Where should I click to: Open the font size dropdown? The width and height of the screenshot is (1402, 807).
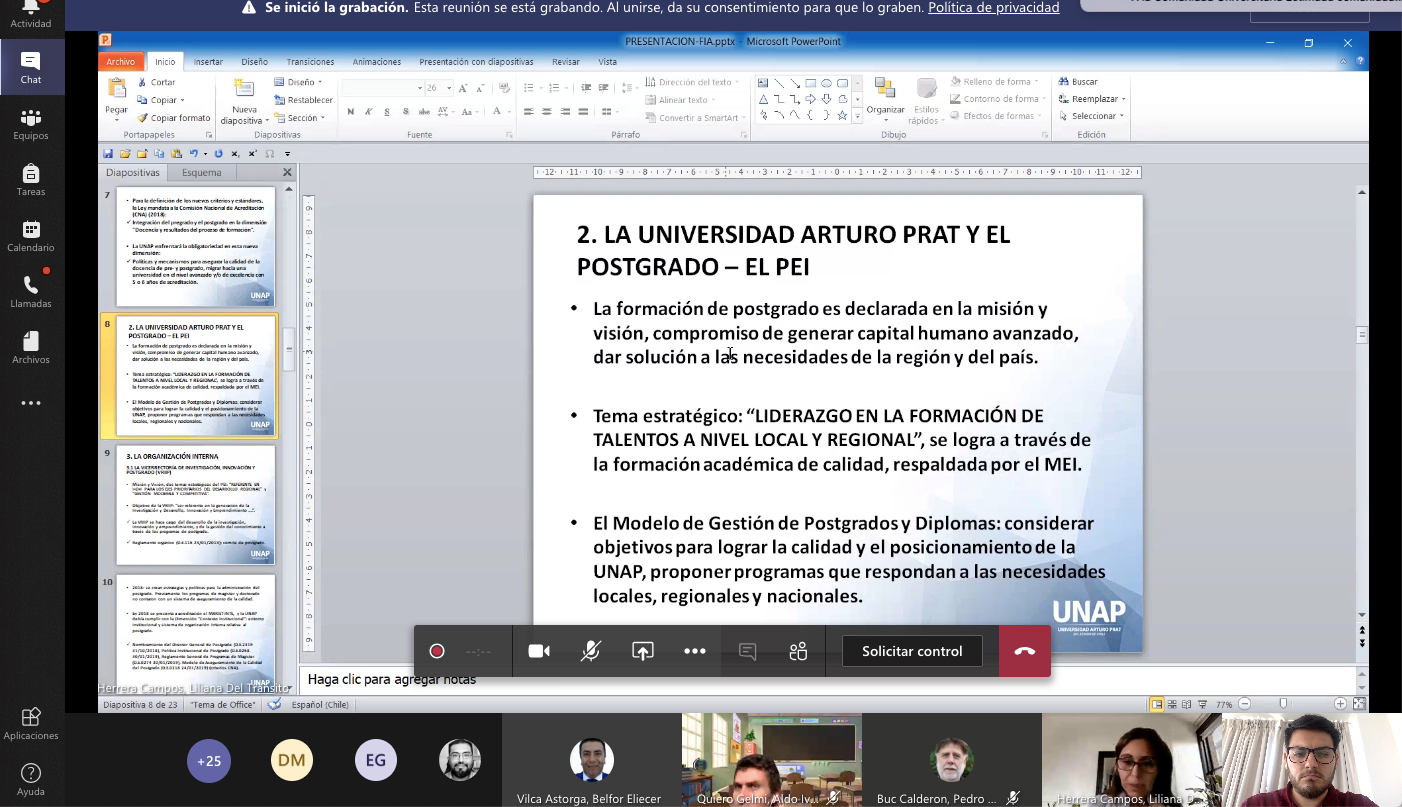(x=448, y=88)
